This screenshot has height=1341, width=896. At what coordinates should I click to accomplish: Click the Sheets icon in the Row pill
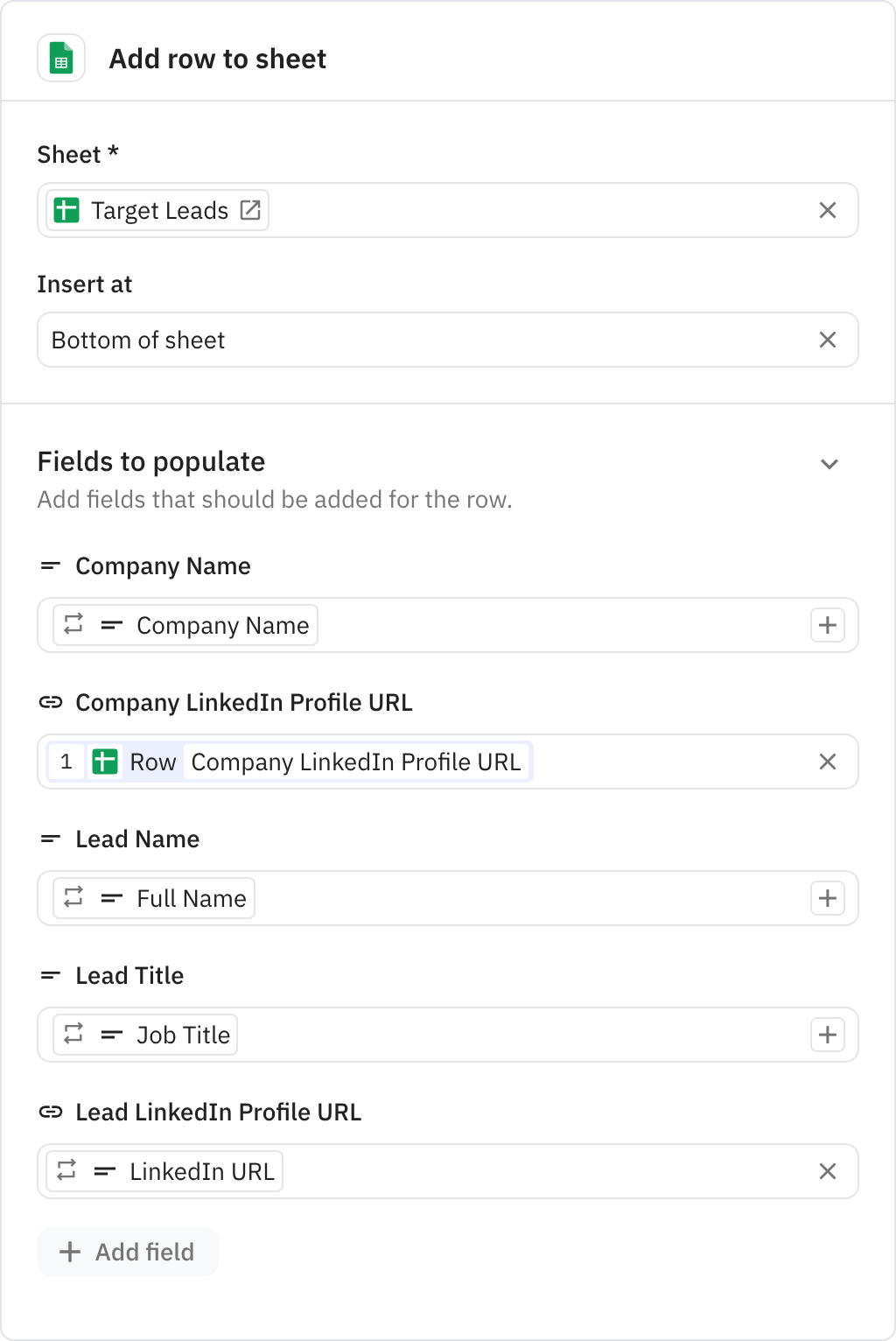(x=105, y=762)
